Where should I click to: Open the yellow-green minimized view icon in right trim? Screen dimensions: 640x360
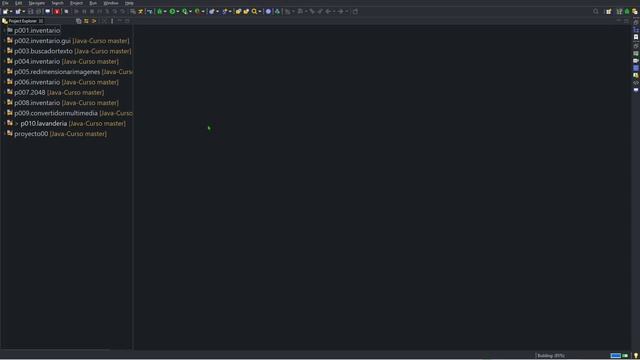(636, 76)
